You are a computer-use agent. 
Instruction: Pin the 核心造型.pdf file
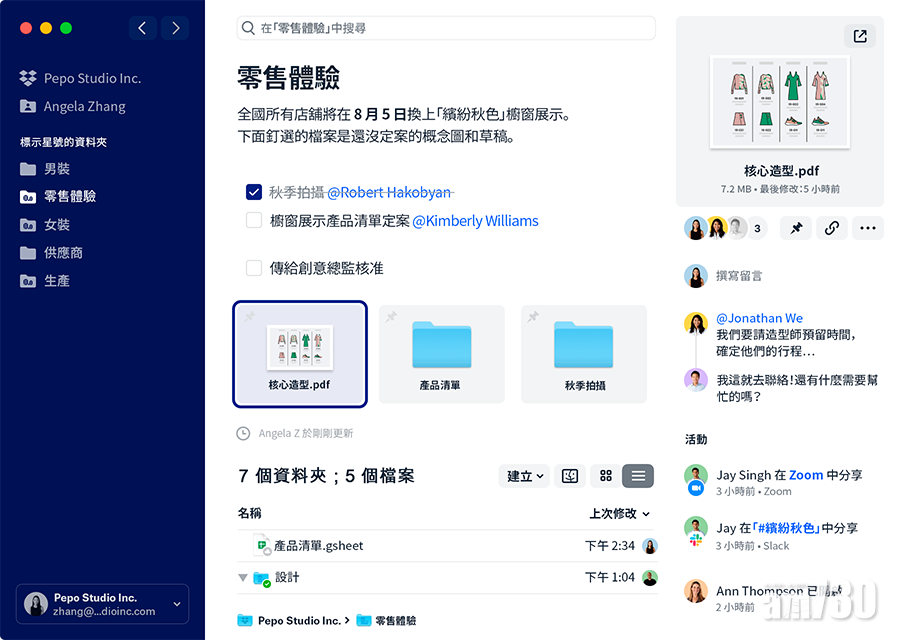[x=796, y=228]
